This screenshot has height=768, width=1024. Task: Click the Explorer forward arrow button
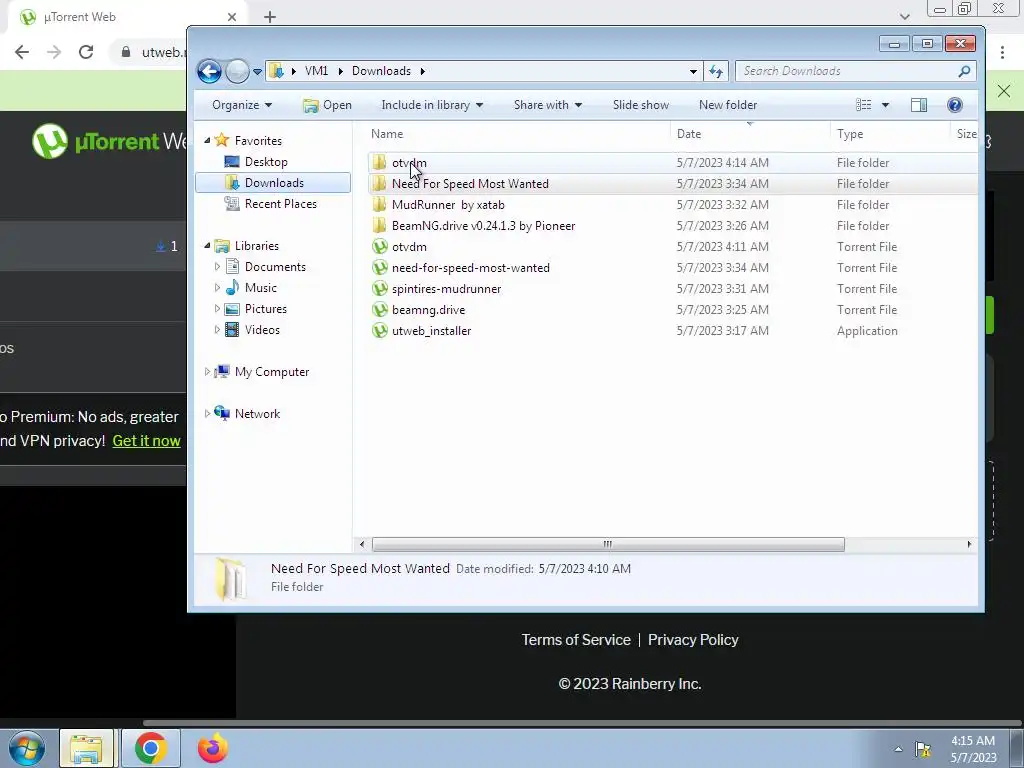tap(237, 71)
